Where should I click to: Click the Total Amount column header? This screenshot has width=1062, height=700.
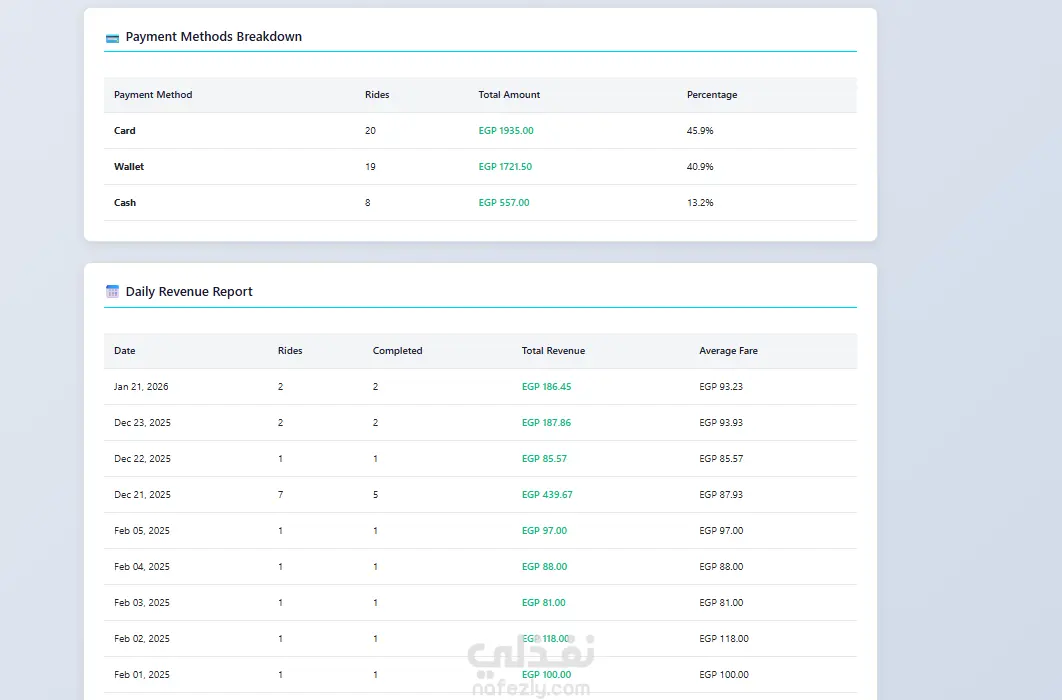point(509,95)
